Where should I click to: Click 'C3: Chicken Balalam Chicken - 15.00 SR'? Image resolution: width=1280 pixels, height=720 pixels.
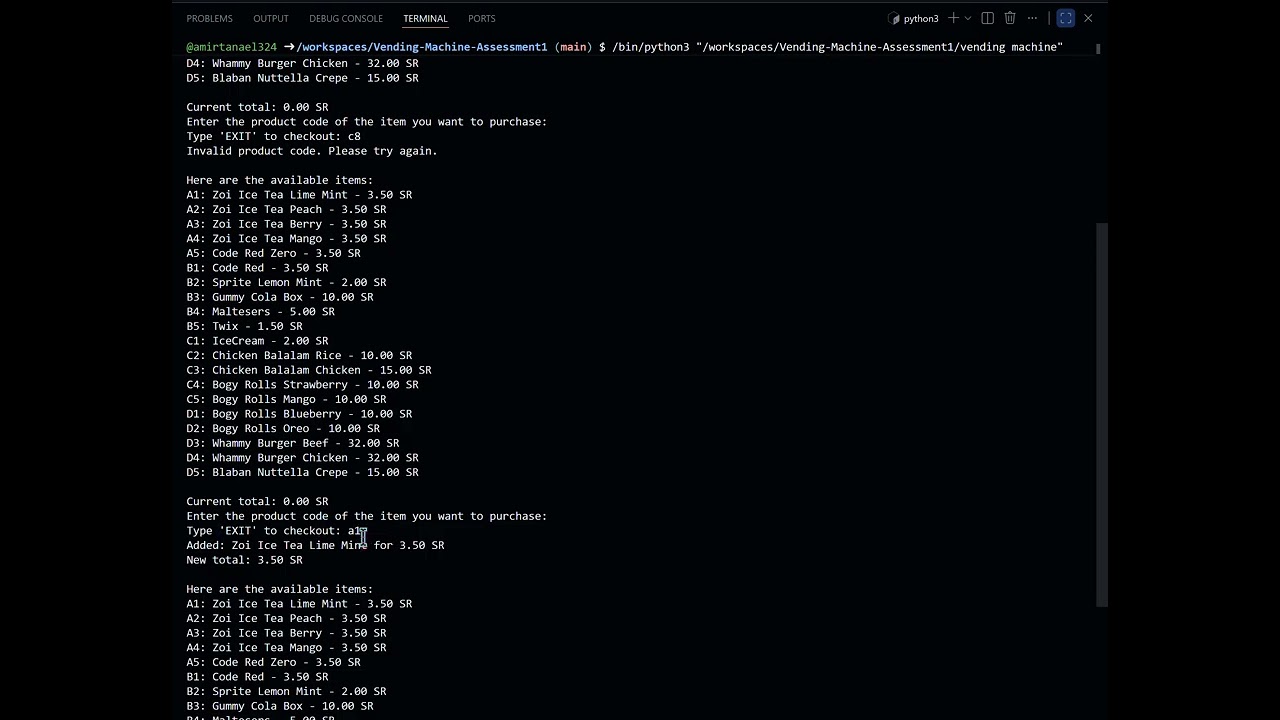coord(309,370)
